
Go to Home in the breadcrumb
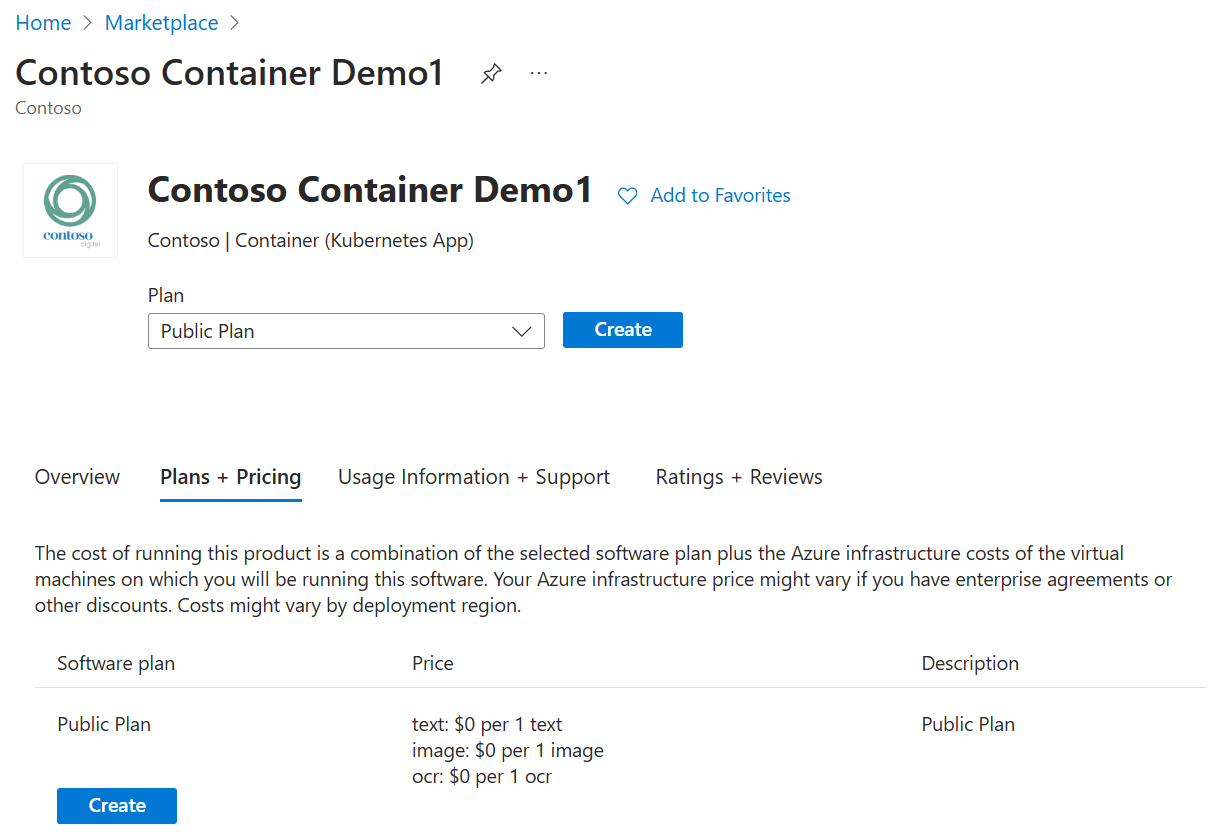(x=43, y=23)
